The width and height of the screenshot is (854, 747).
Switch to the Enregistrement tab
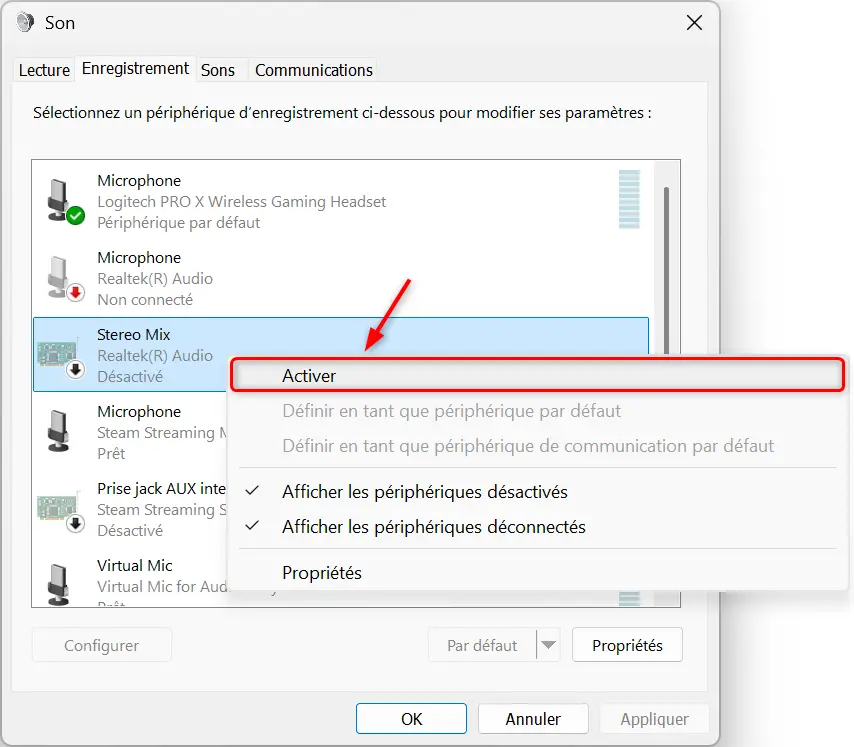135,69
